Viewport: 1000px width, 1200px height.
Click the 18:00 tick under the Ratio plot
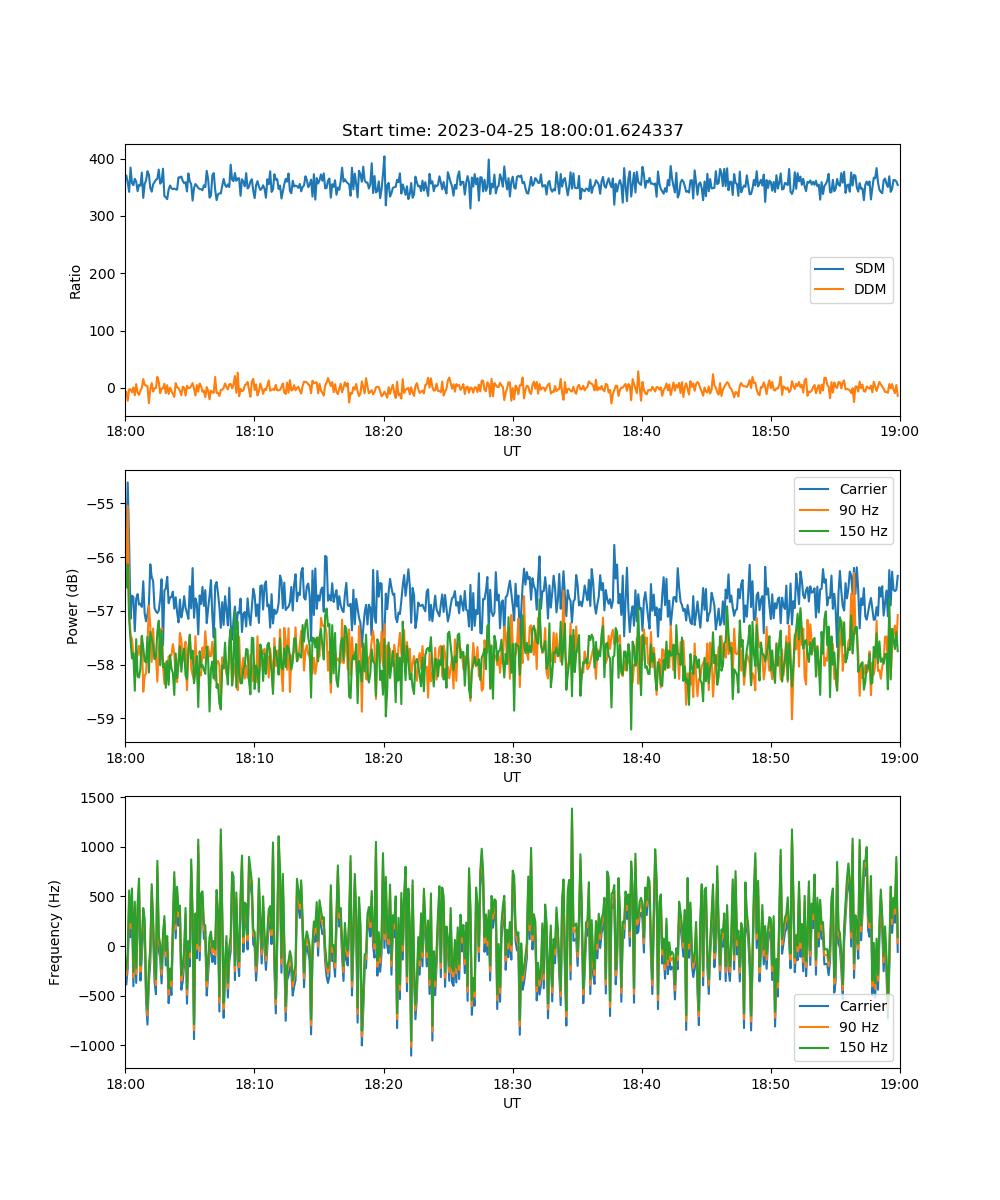125,431
